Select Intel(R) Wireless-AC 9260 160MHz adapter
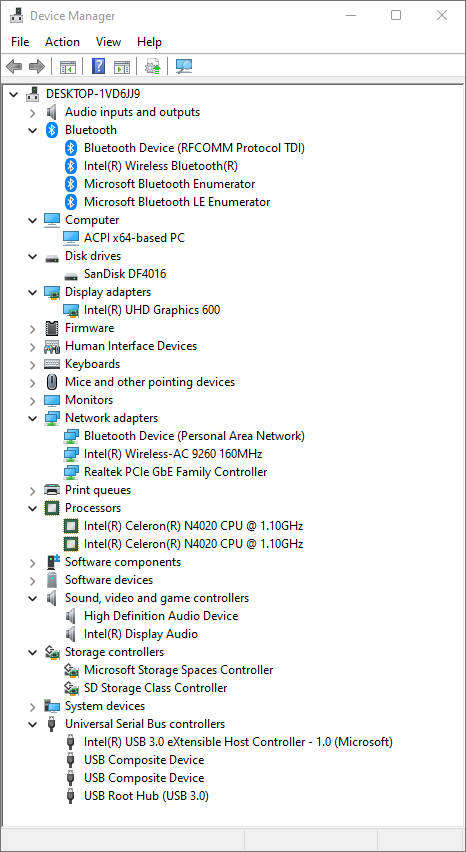The width and height of the screenshot is (466, 852). click(173, 454)
